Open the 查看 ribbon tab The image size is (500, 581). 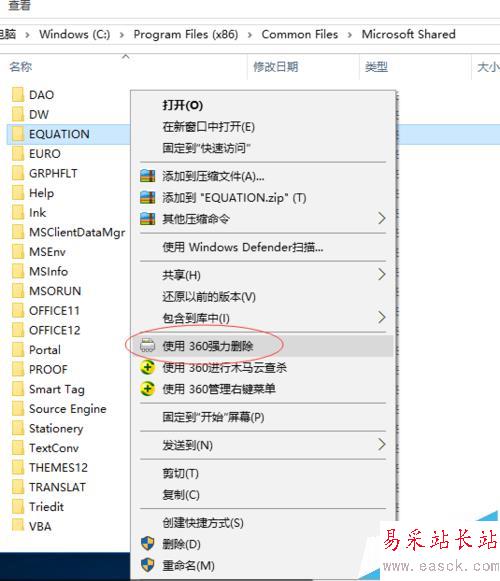click(19, 5)
